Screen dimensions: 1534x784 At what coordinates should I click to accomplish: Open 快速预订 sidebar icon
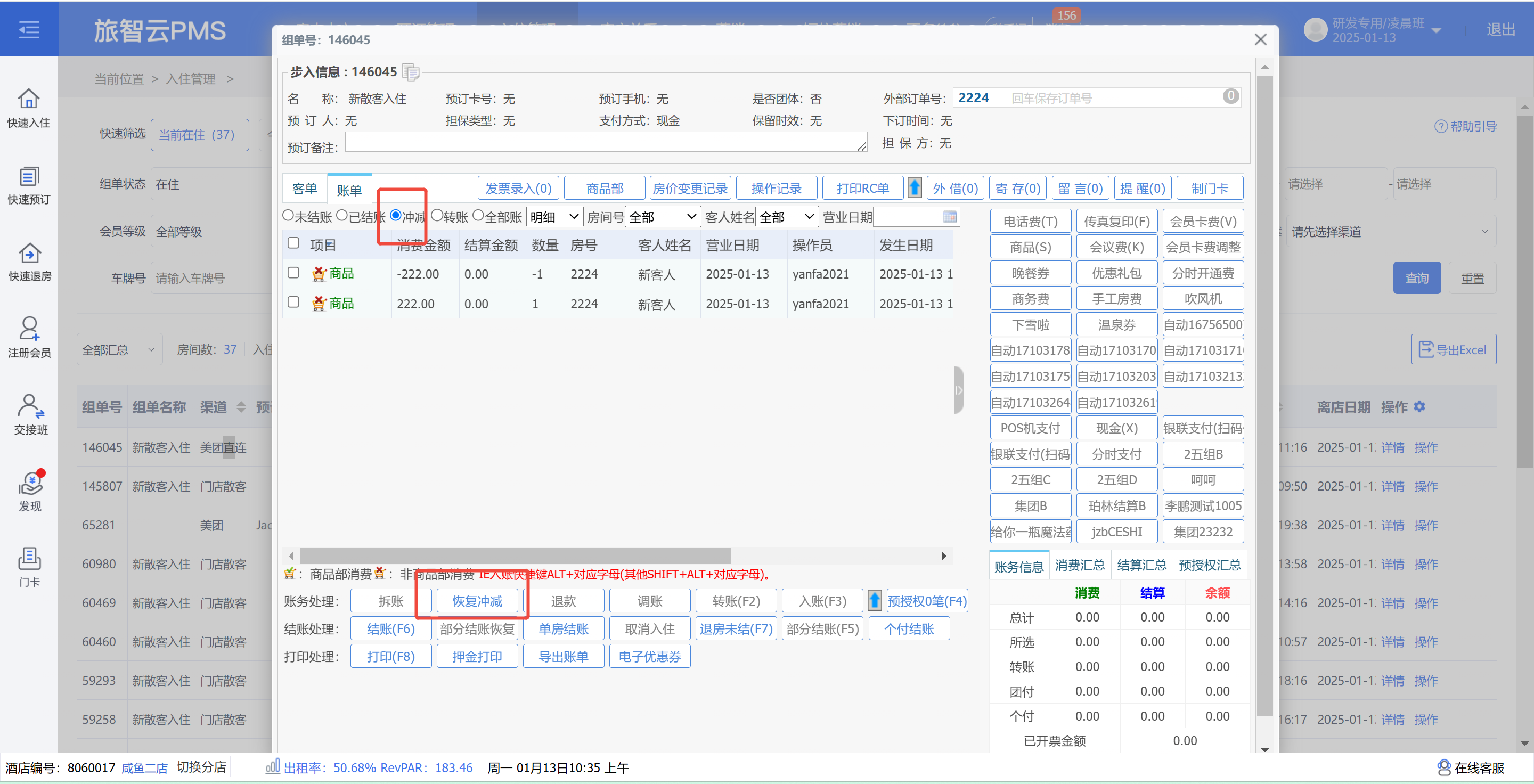click(x=29, y=185)
